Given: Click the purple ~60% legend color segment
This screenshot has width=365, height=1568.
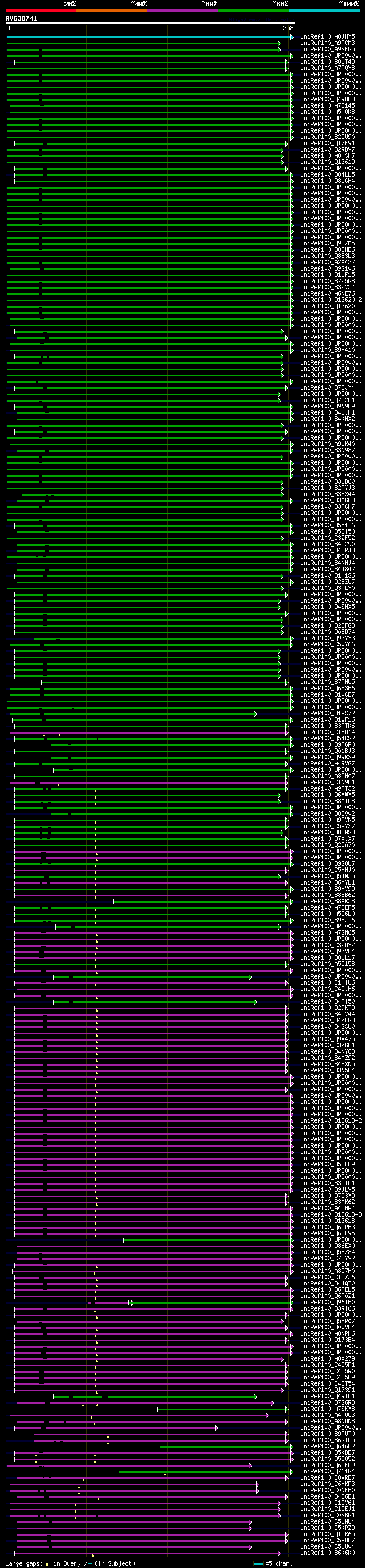Looking at the screenshot, I should pyautogui.click(x=182, y=10).
